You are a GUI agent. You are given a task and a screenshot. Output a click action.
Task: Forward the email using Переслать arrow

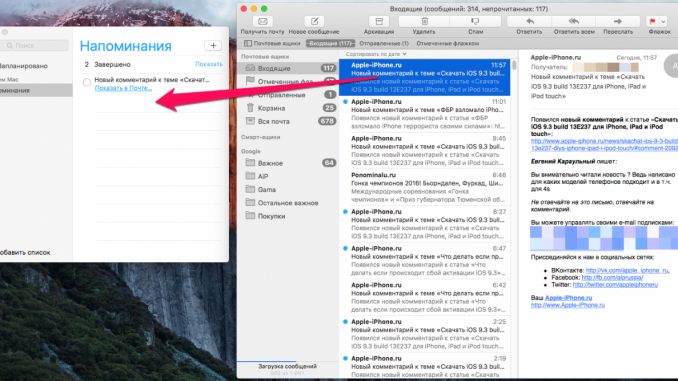(618, 21)
